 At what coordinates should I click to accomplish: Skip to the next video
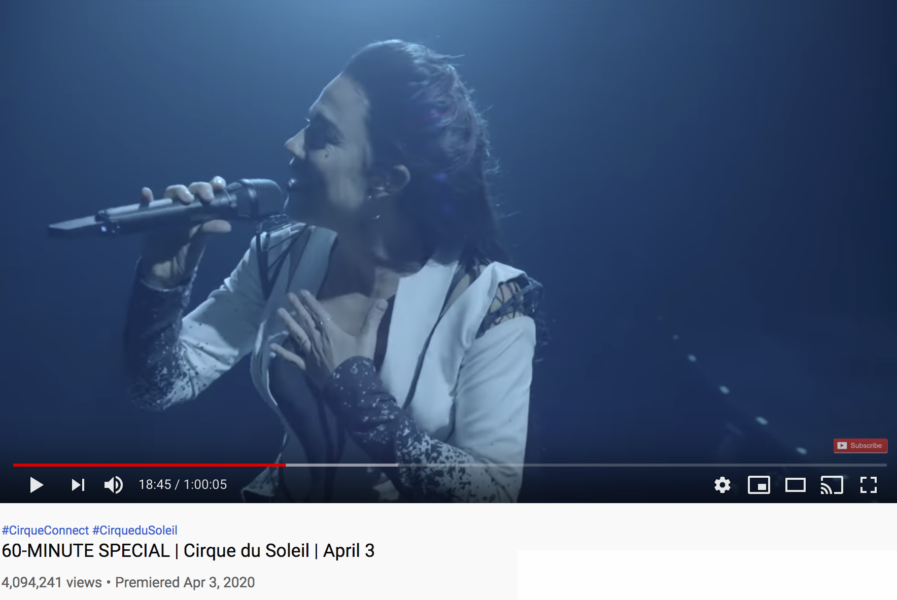pyautogui.click(x=78, y=485)
